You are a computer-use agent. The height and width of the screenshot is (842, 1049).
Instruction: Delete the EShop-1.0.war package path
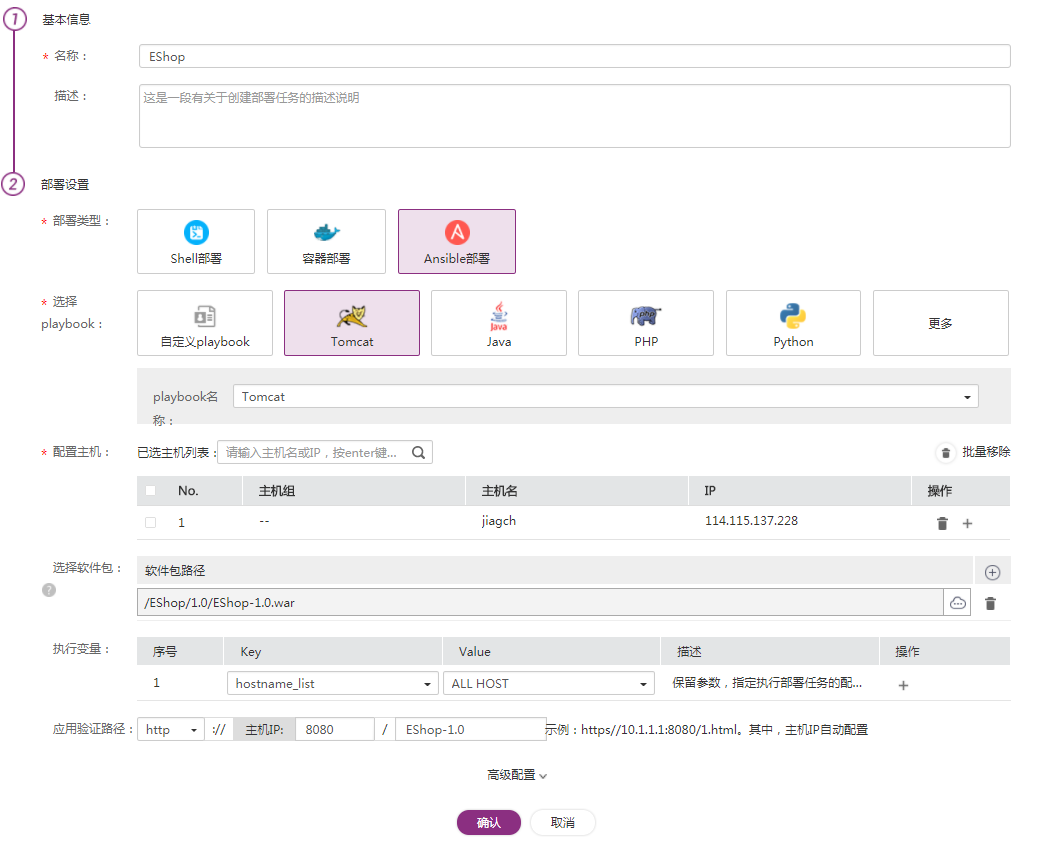click(x=991, y=603)
